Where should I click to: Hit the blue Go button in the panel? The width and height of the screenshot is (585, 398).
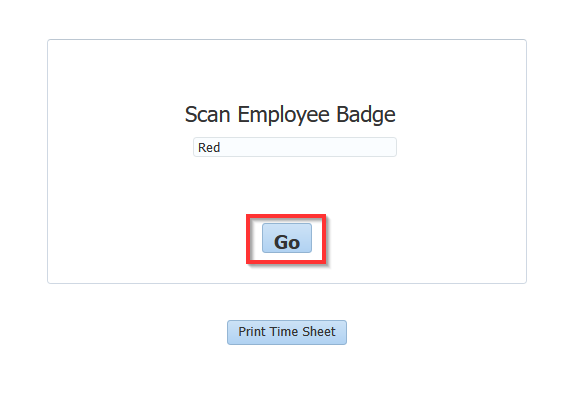tap(287, 238)
